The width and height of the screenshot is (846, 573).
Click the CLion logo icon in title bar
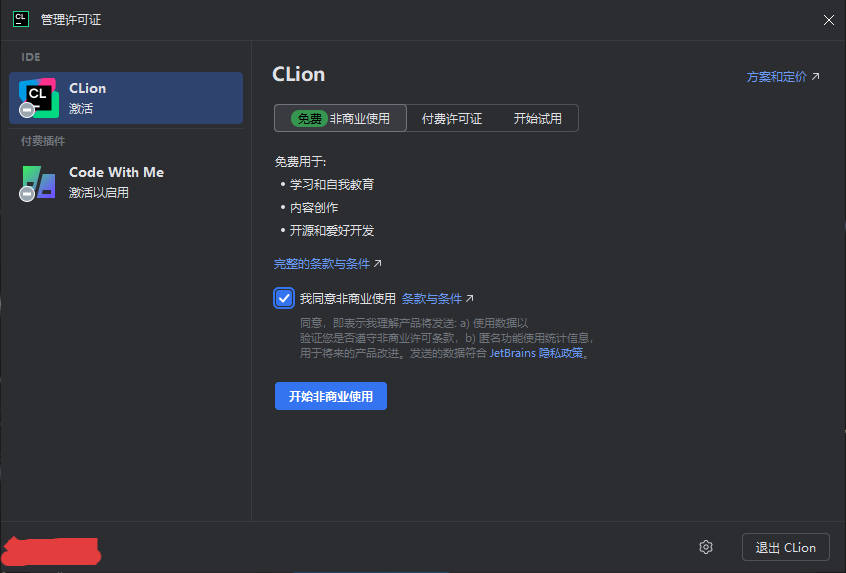[21, 19]
